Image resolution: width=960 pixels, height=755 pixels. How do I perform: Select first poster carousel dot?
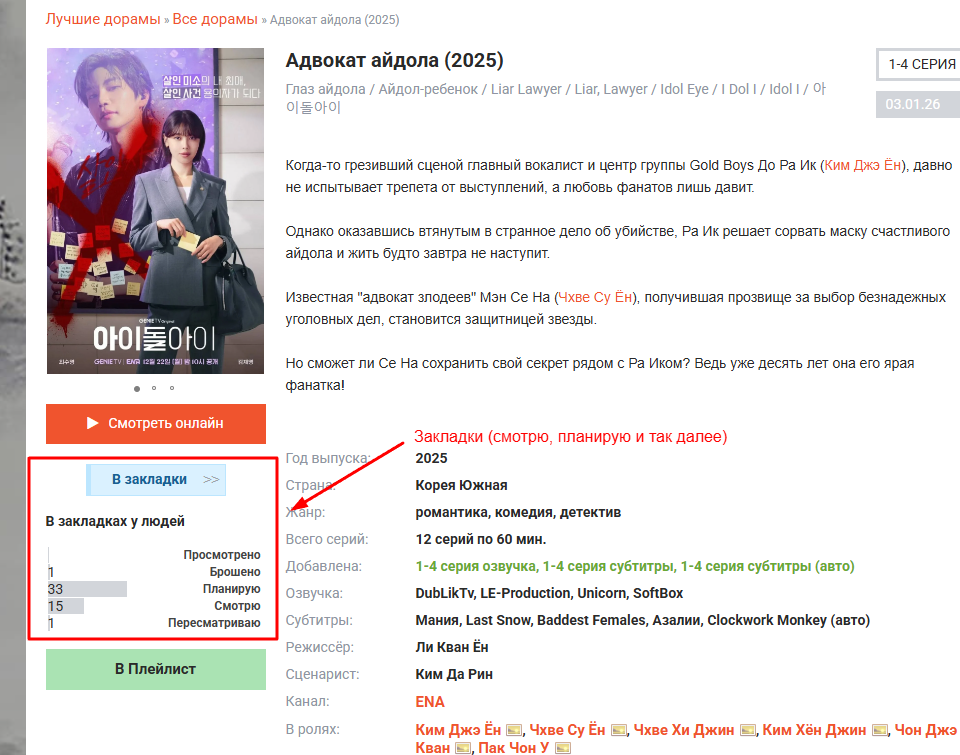pos(137,388)
